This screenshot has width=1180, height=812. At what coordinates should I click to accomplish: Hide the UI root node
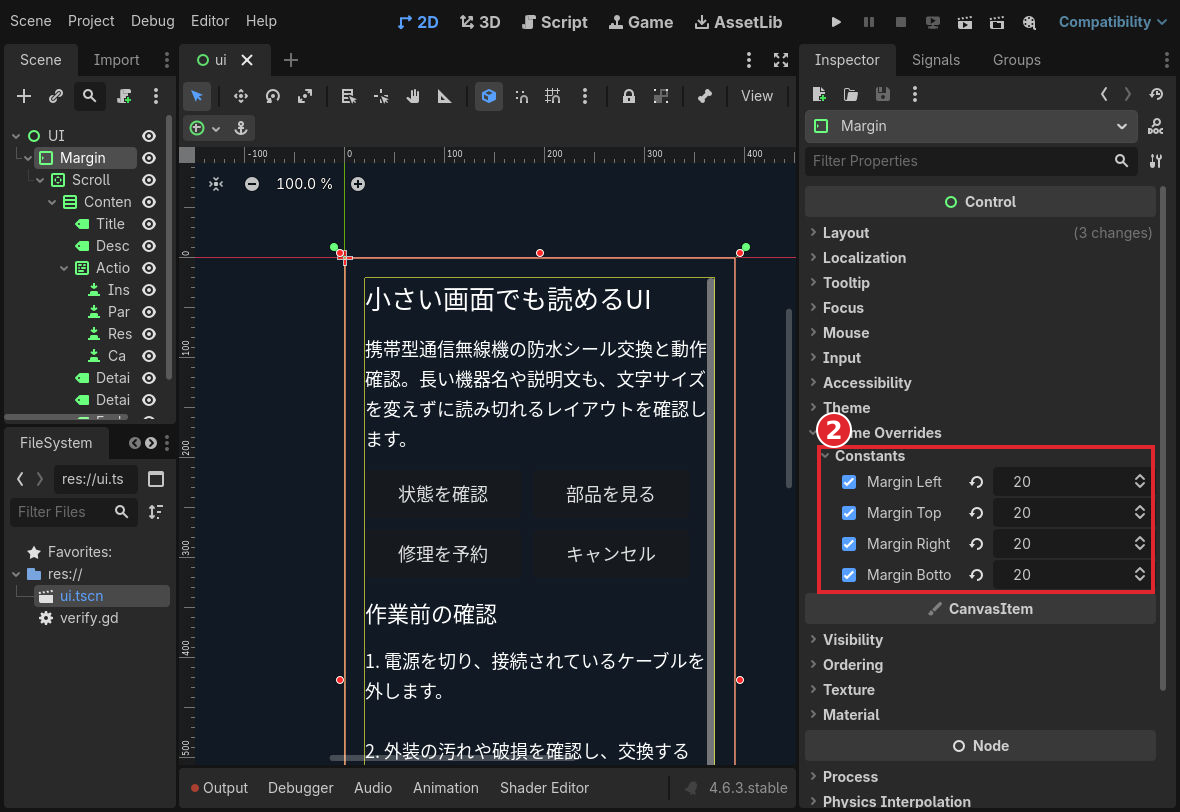pos(149,136)
